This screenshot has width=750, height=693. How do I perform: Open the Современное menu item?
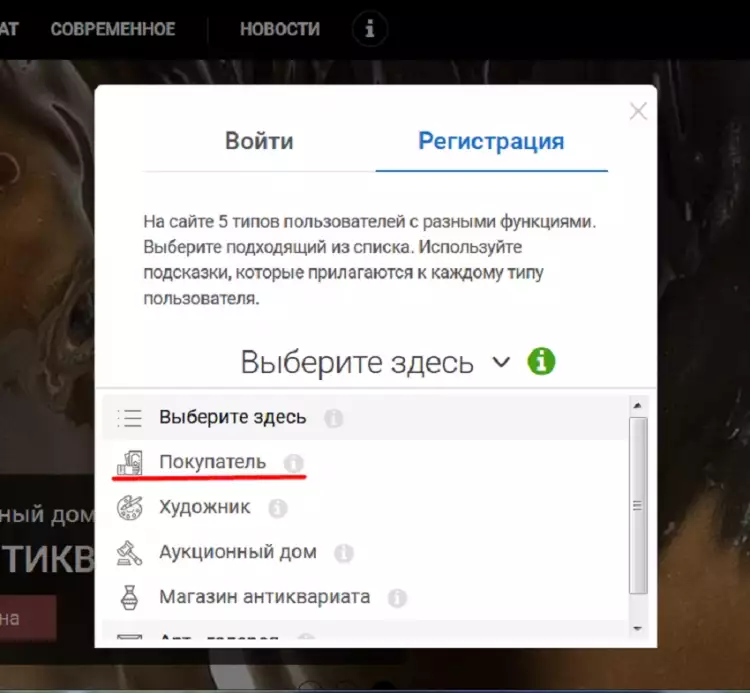(113, 29)
